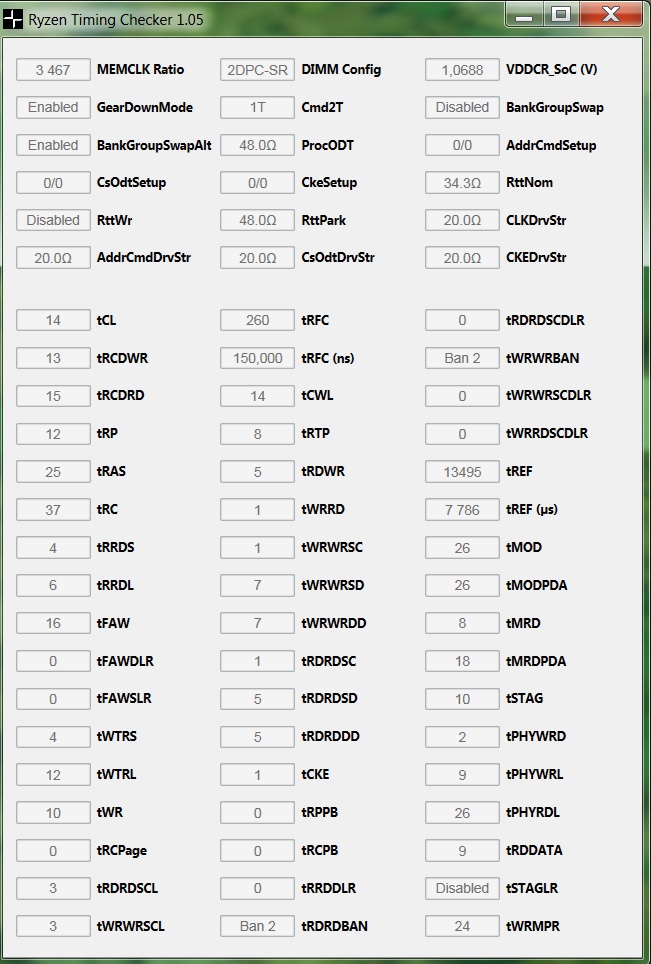Image resolution: width=651 pixels, height=964 pixels.
Task: Select the tWTRL value 12 field
Action: pyautogui.click(x=53, y=775)
